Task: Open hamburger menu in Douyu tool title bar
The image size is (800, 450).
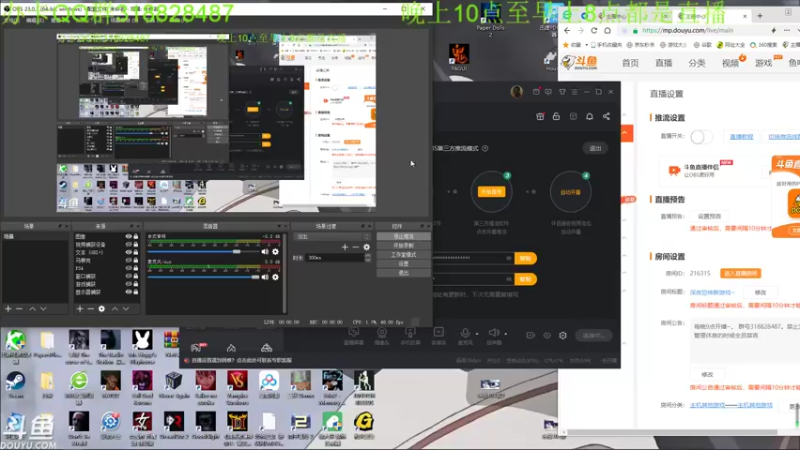Action: [574, 92]
